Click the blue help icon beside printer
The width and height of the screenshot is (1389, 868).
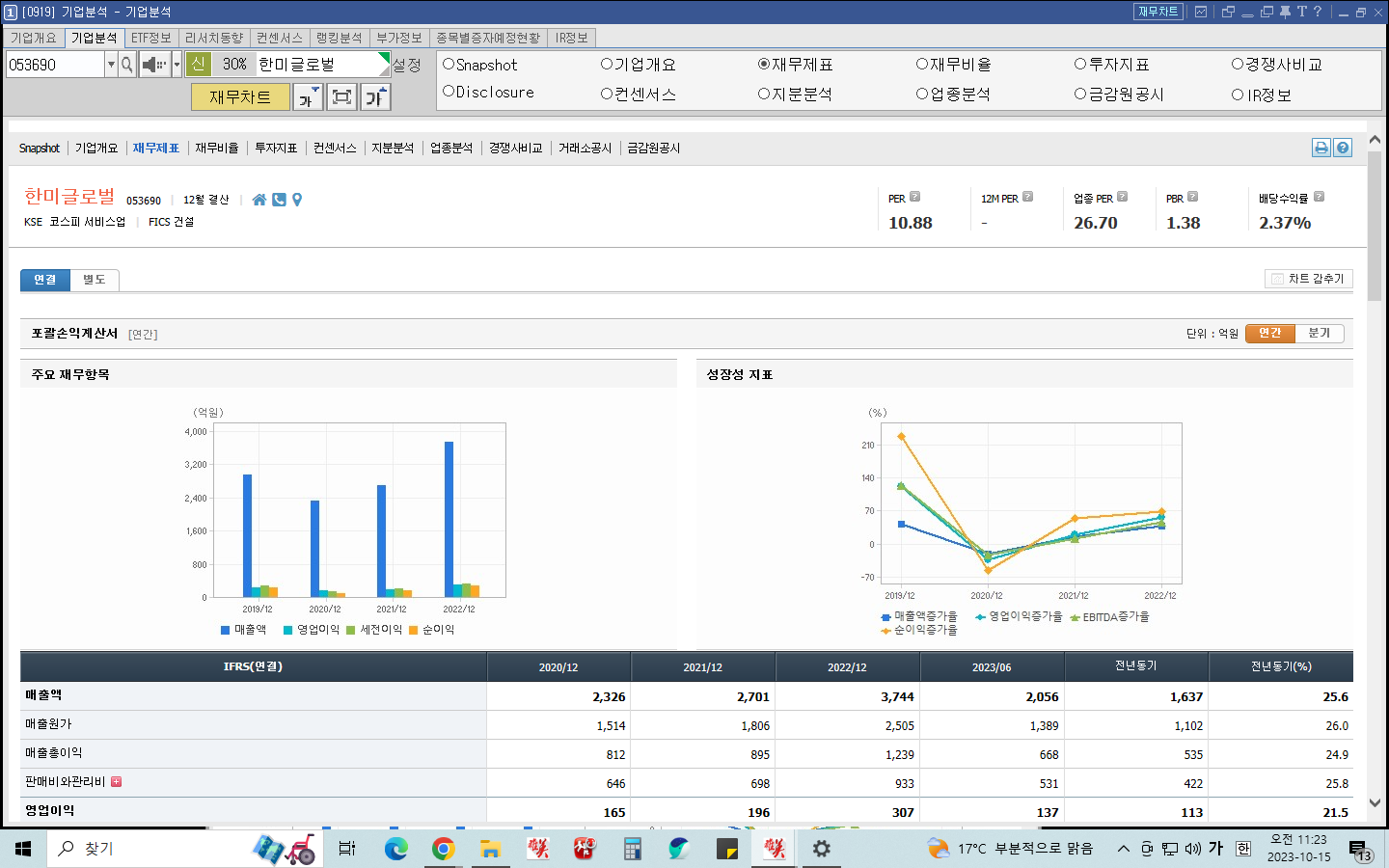point(1343,148)
